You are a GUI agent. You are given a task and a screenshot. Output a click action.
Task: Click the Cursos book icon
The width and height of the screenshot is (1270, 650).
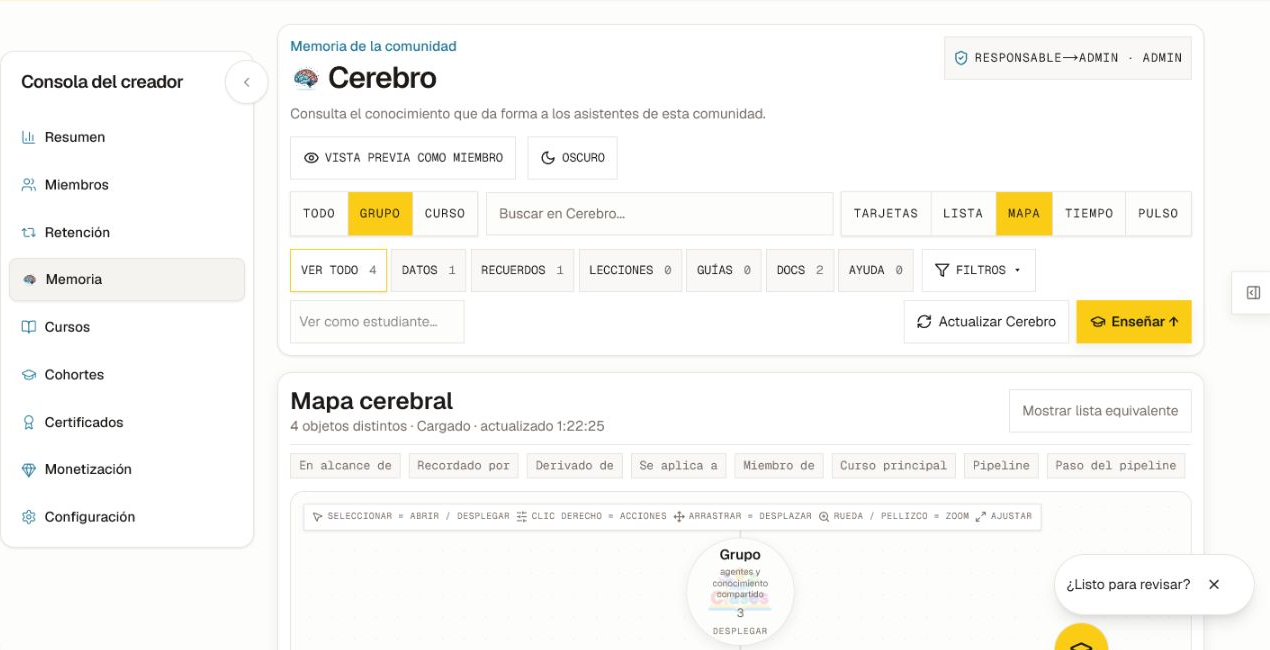pos(28,327)
